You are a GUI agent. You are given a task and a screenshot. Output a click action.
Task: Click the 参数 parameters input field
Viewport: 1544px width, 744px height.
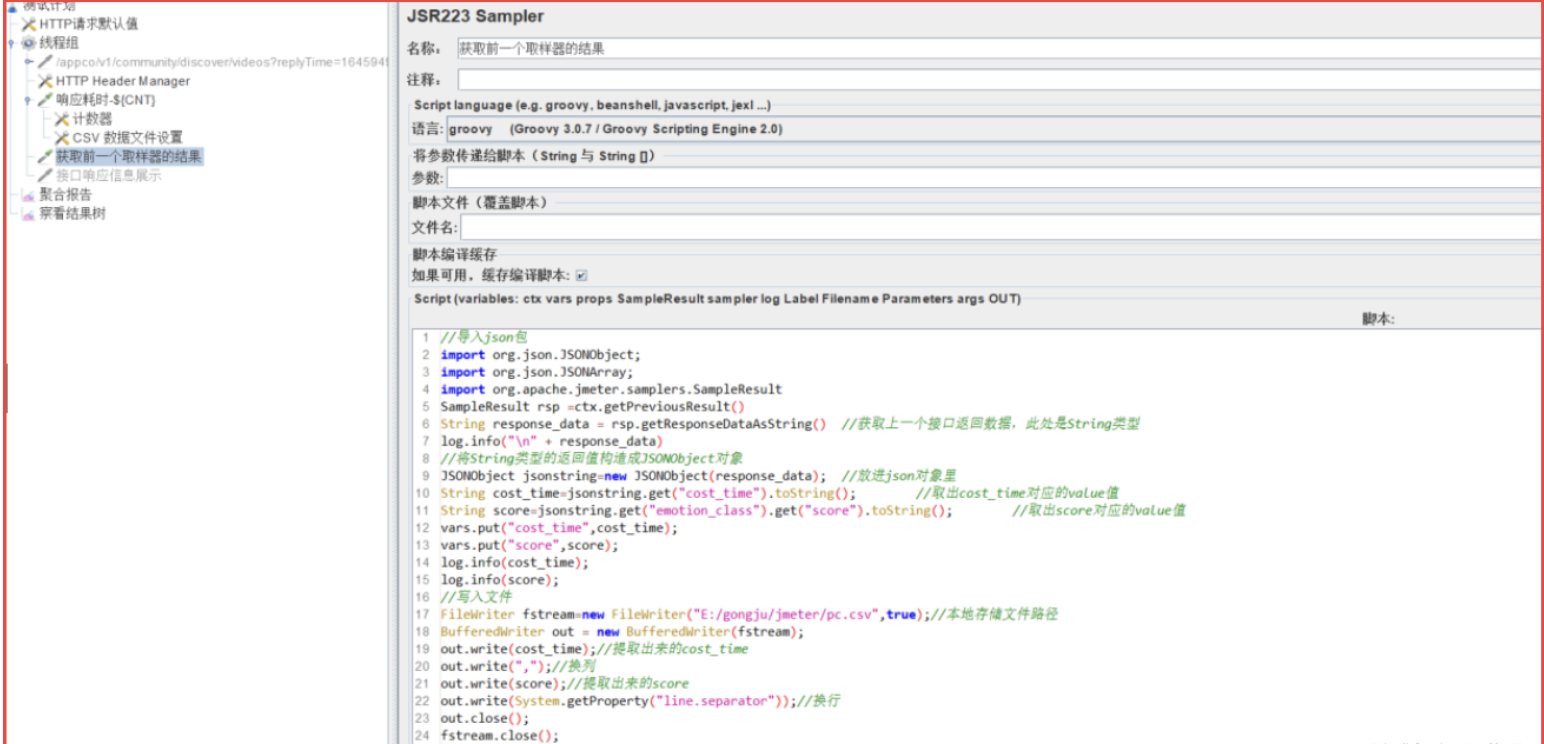(x=994, y=178)
